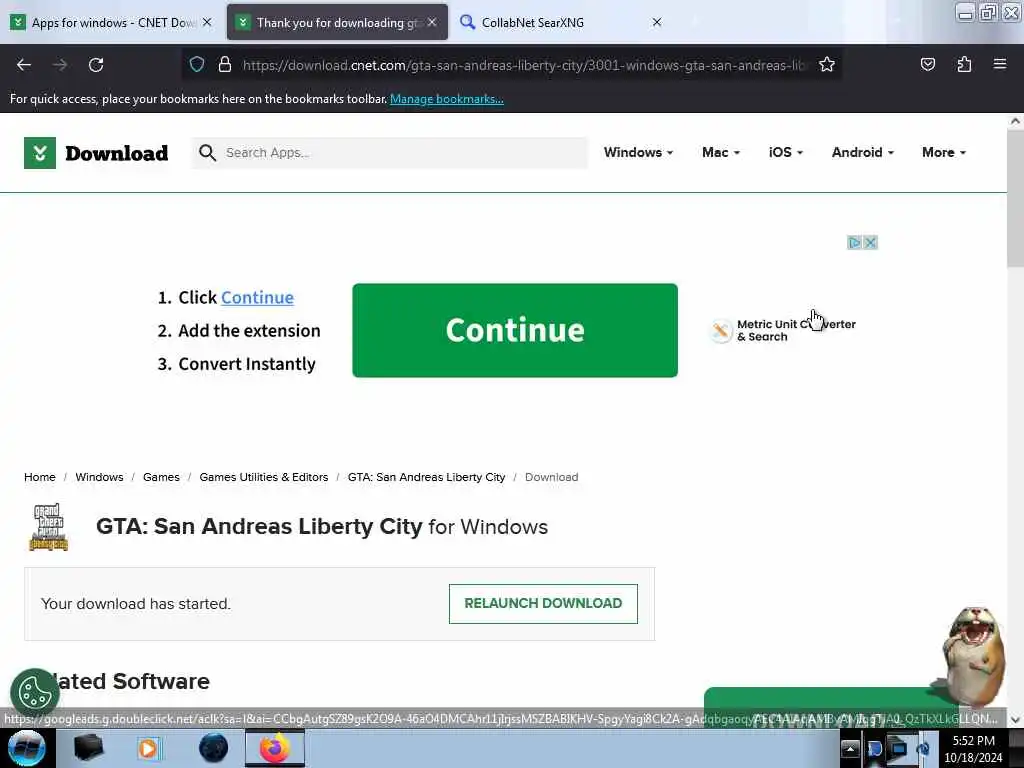
Task: Click the search magnifier icon
Action: coord(207,153)
